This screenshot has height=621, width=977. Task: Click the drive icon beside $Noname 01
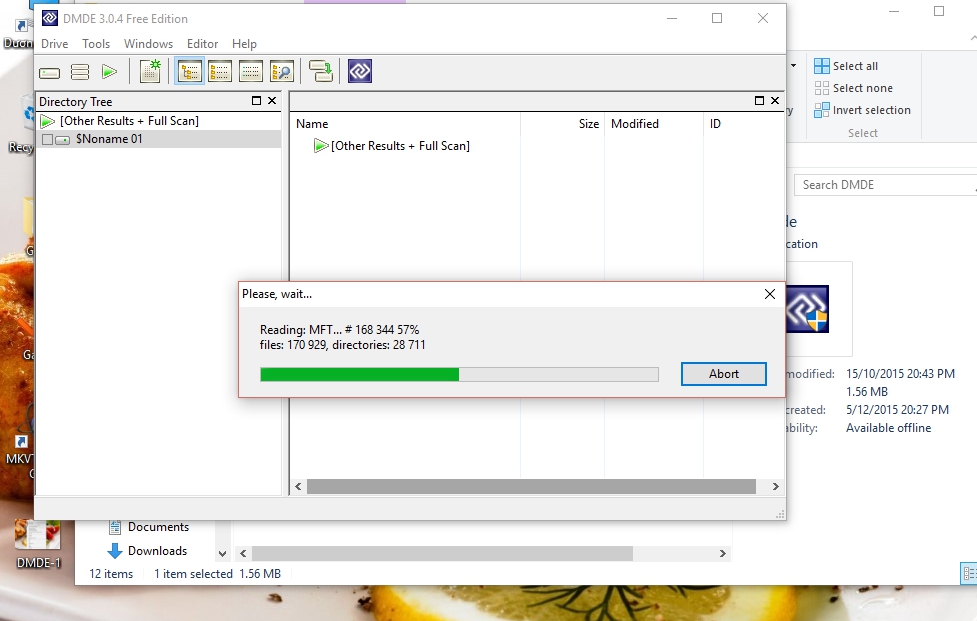point(62,140)
